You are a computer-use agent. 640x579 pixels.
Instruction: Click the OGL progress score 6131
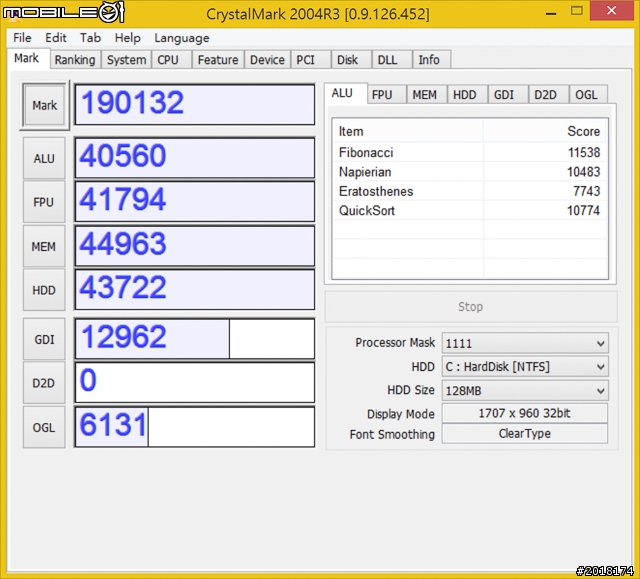pos(195,427)
